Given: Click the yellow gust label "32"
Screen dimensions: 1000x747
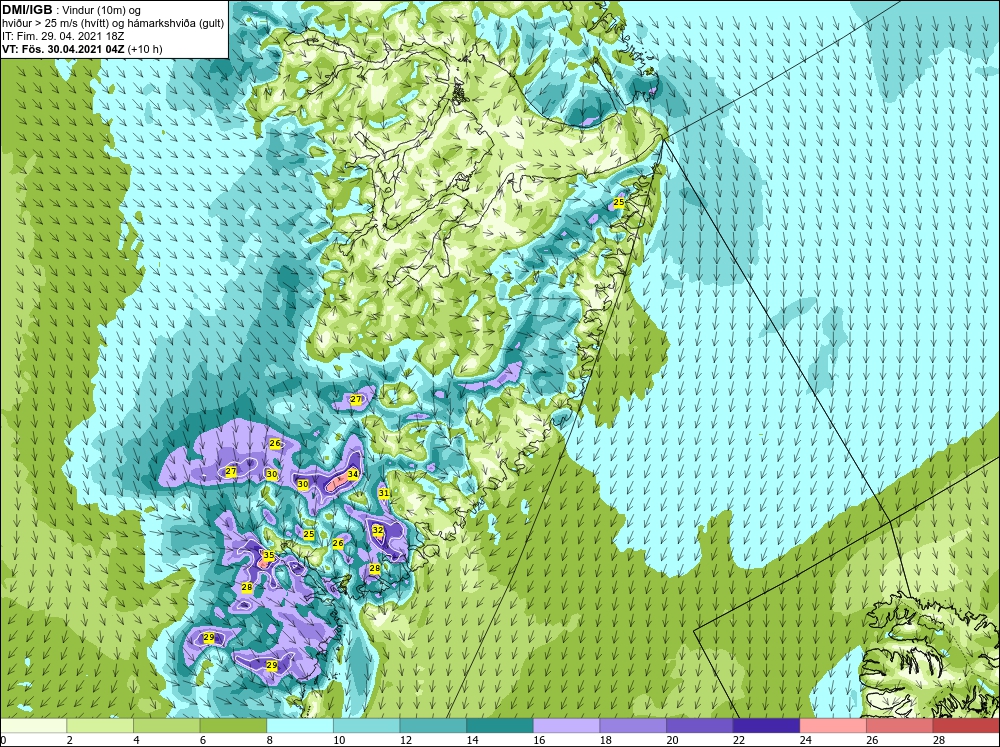Looking at the screenshot, I should click(x=378, y=529).
